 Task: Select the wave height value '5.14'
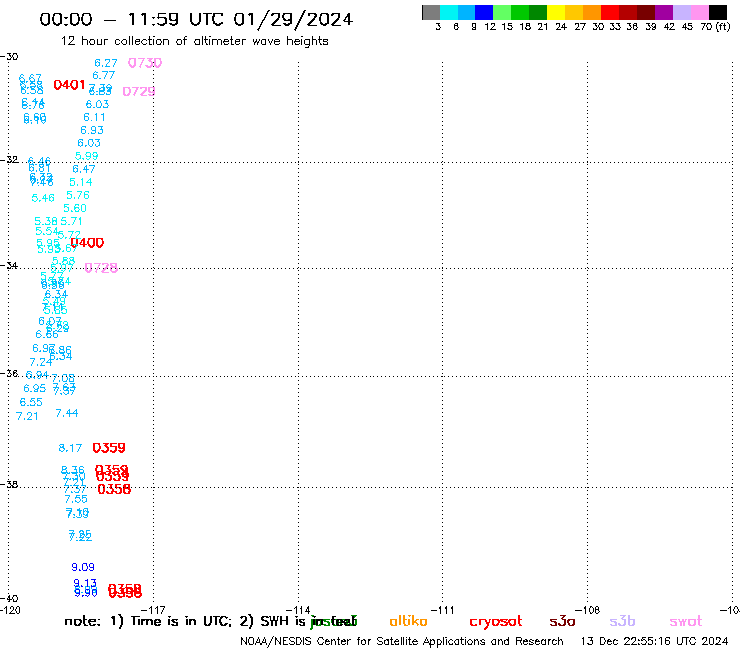click(x=81, y=182)
